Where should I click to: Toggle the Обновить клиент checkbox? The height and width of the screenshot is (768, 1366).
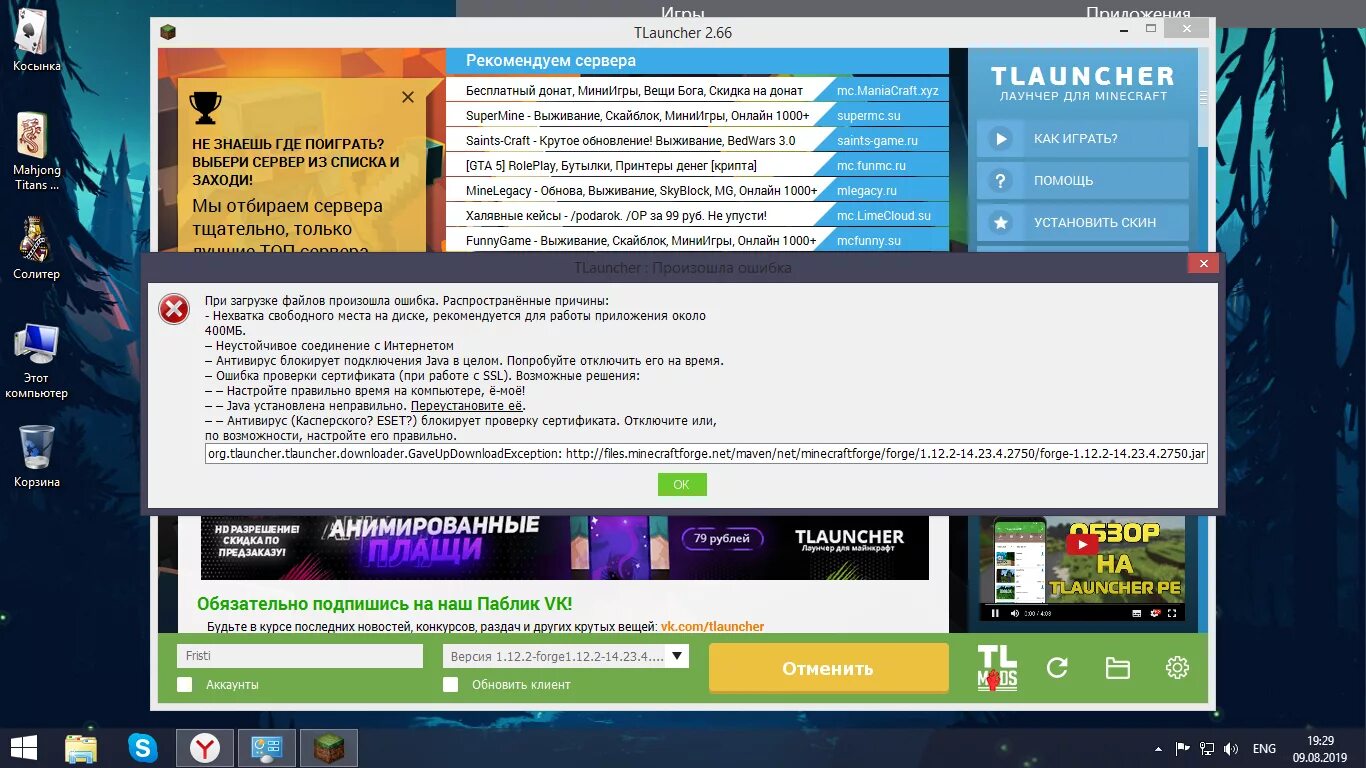coord(450,685)
